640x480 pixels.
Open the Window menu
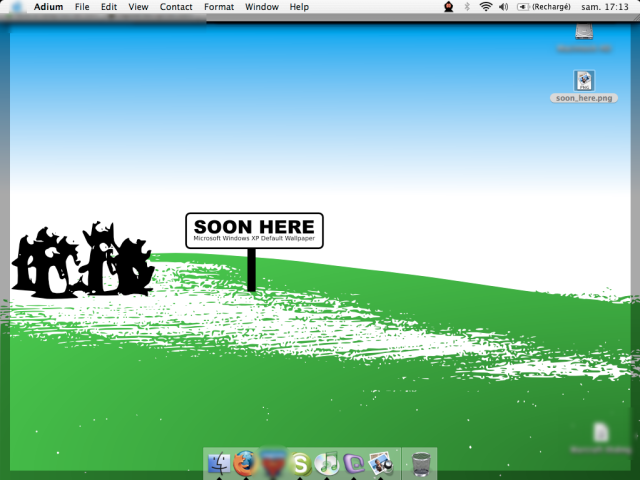(262, 7)
